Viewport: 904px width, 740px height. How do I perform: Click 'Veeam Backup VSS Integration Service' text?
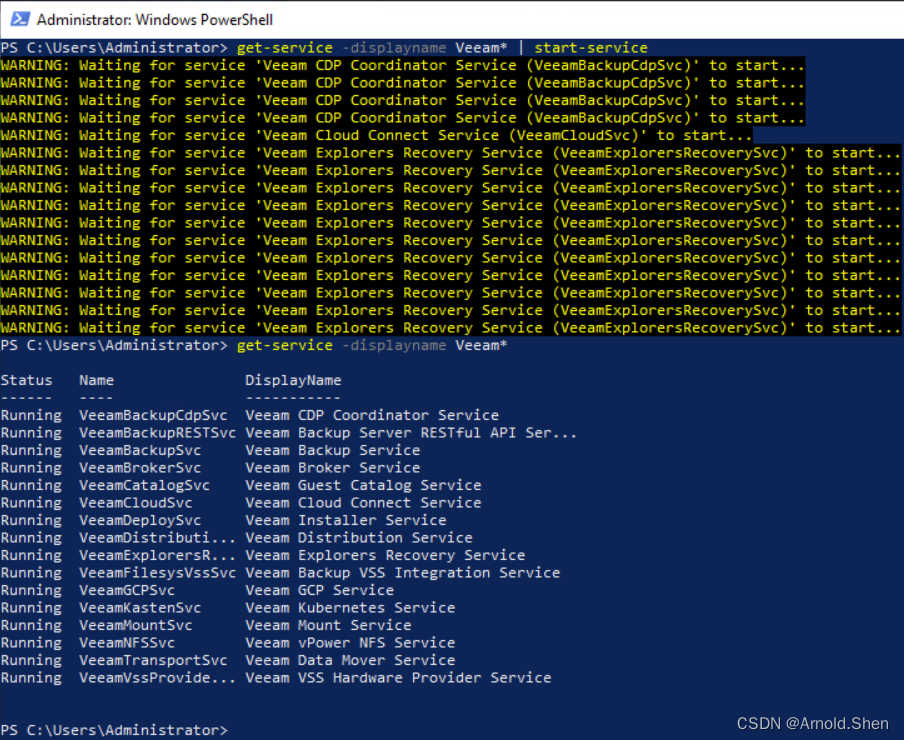pyautogui.click(x=402, y=573)
